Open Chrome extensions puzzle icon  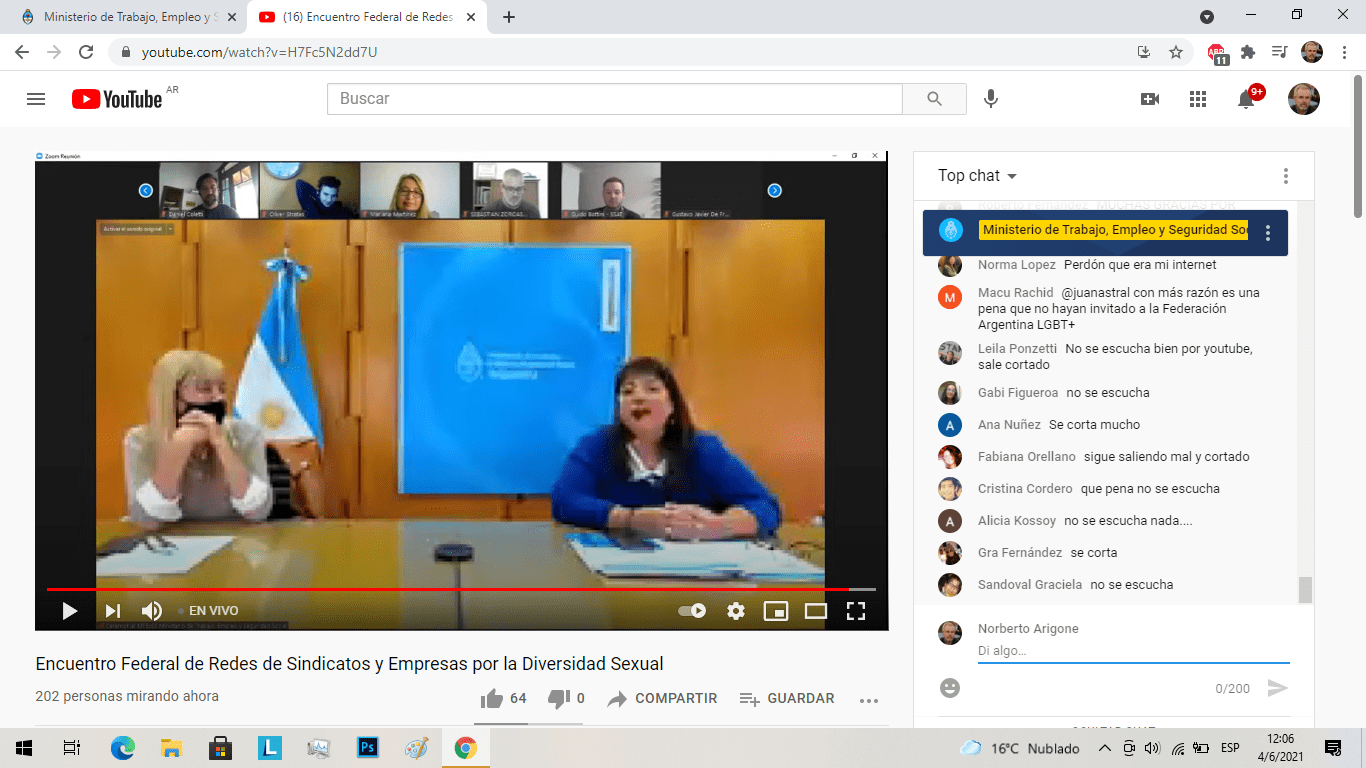point(1248,52)
